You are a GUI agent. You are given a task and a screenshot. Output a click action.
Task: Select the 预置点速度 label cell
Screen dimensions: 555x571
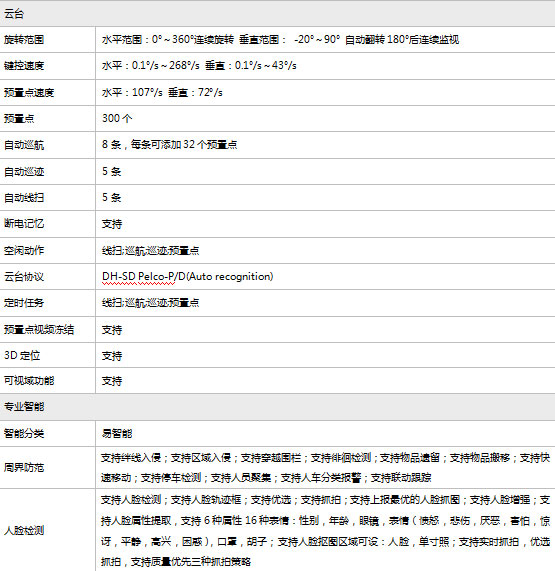[x=47, y=92]
